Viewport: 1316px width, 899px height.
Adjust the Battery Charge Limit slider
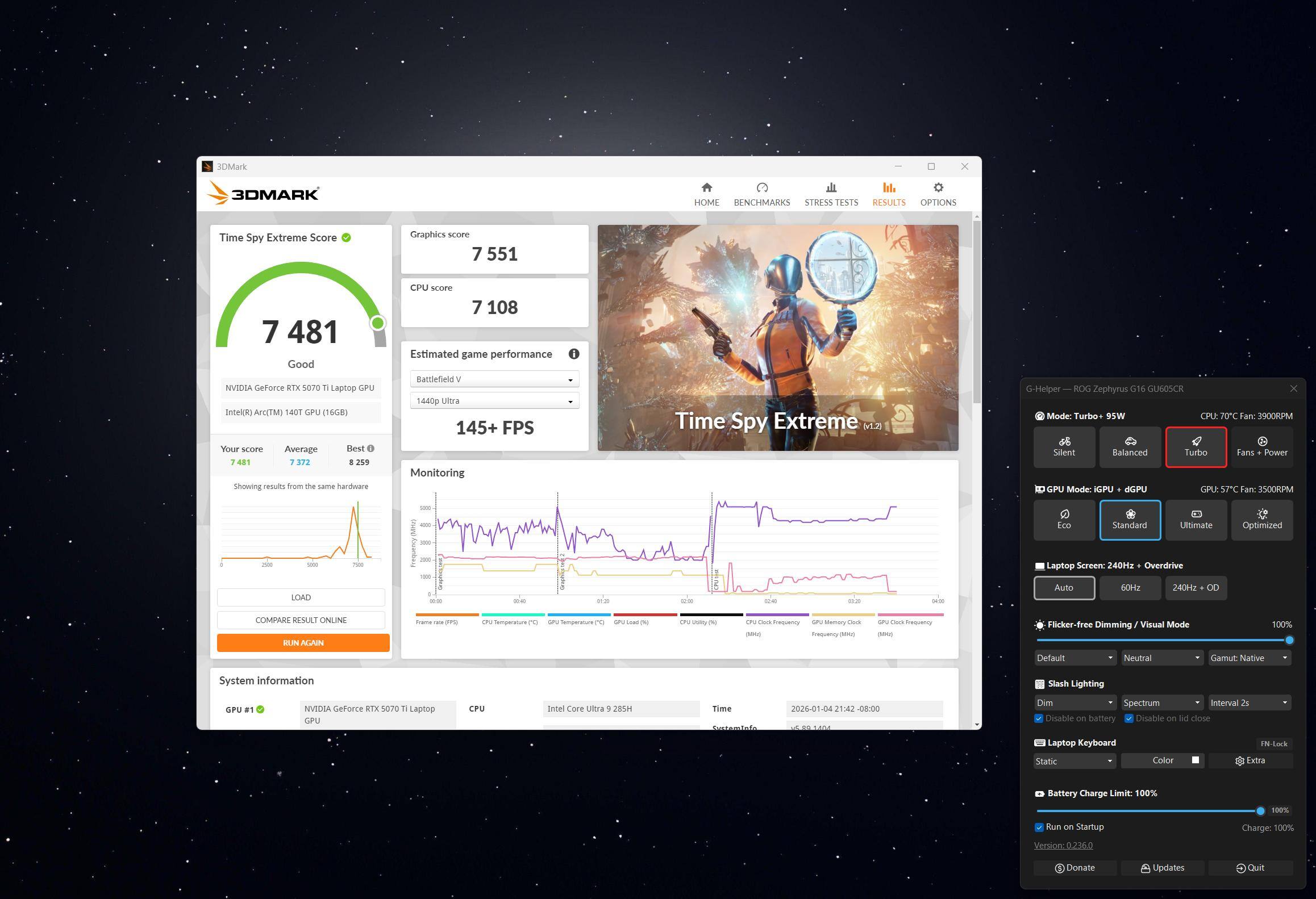coord(1260,811)
